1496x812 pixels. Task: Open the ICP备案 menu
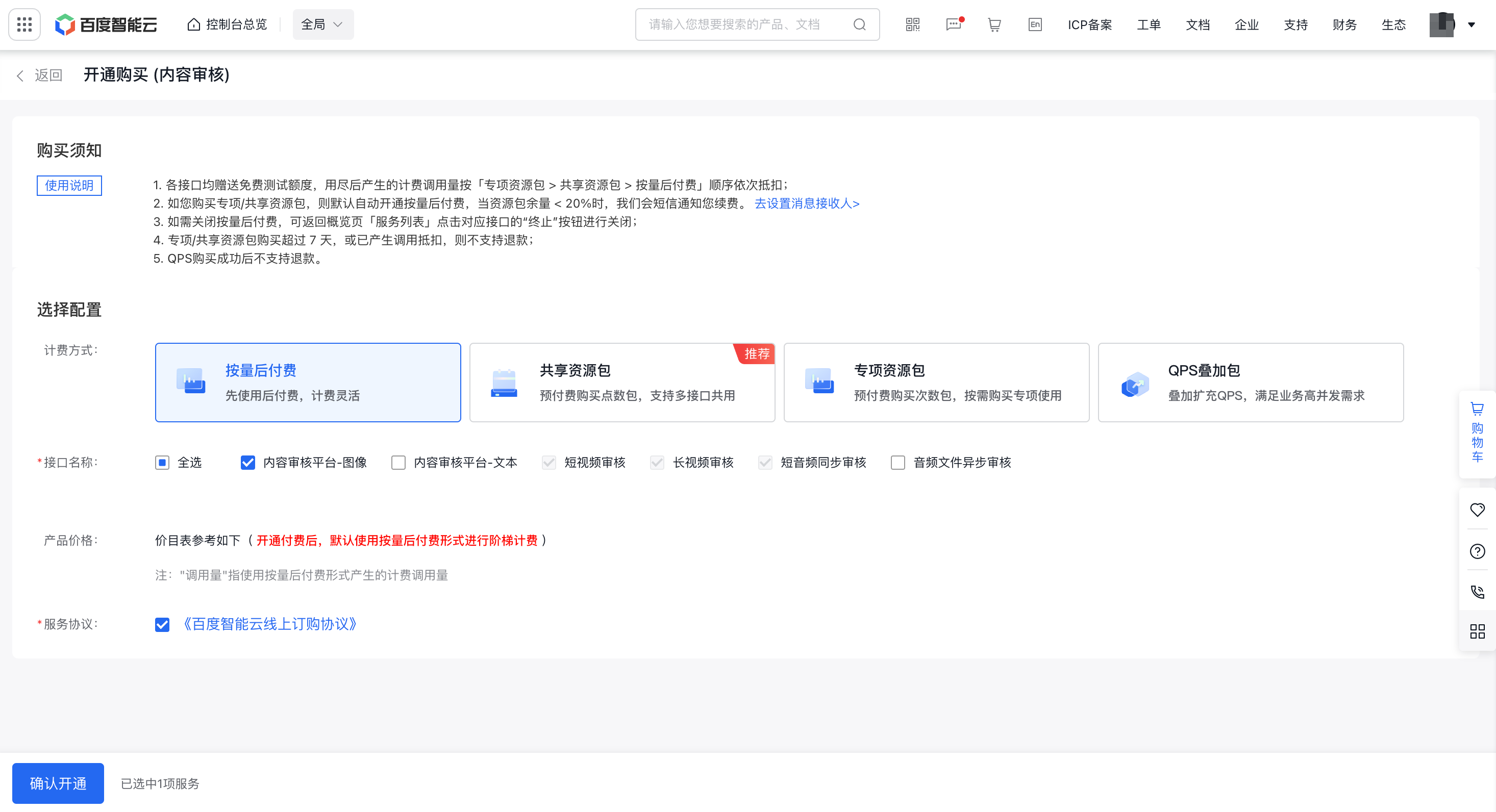point(1089,24)
